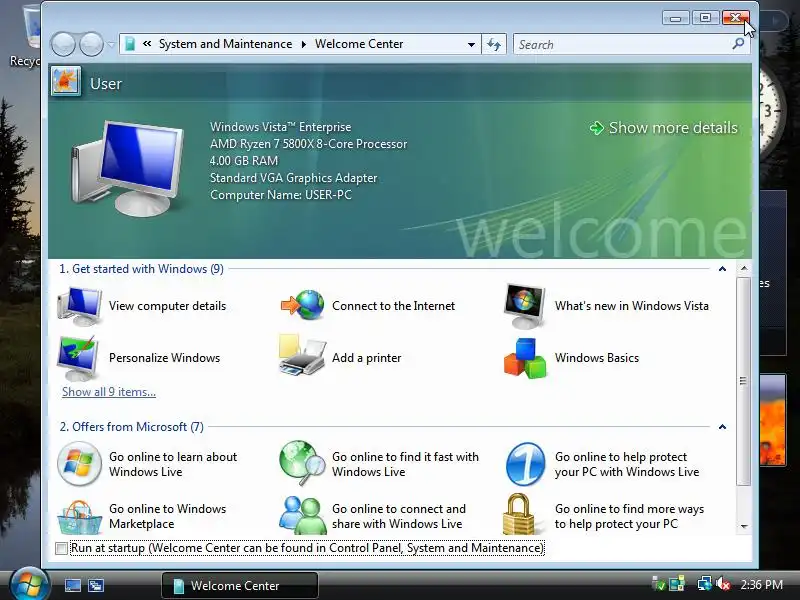Click the Computer Name: USER-PC text

click(281, 195)
